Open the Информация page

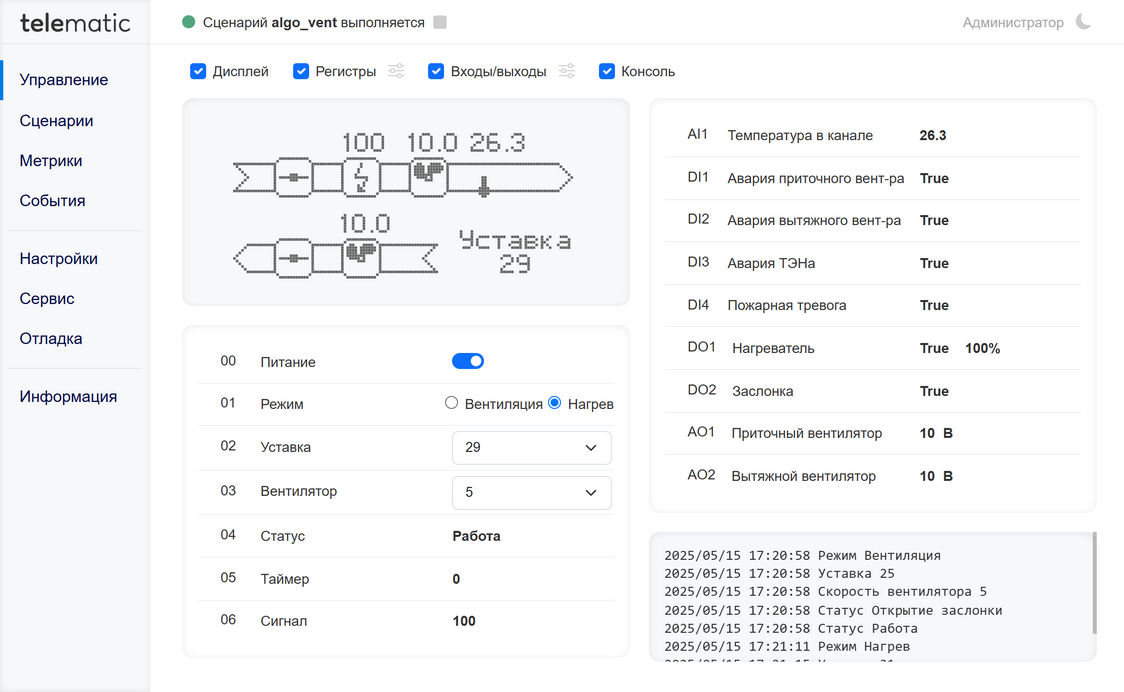coord(68,397)
